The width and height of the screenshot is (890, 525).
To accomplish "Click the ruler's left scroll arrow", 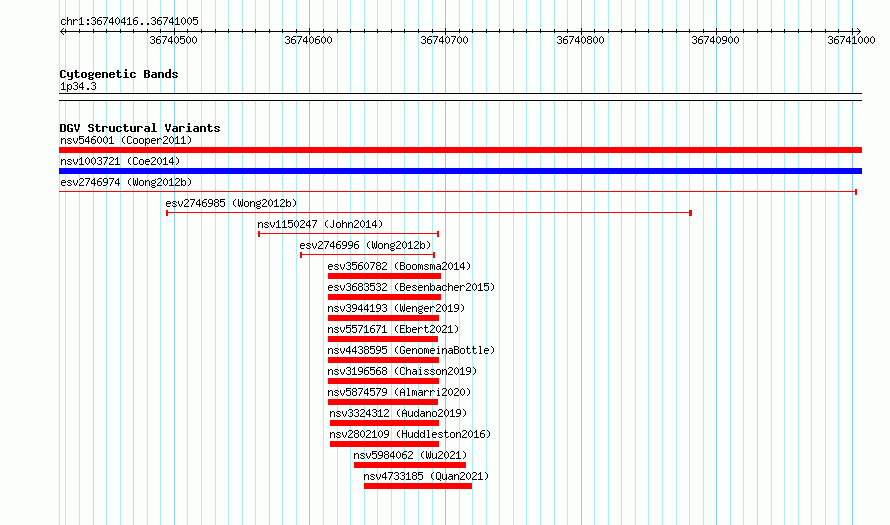I will (x=63, y=32).
